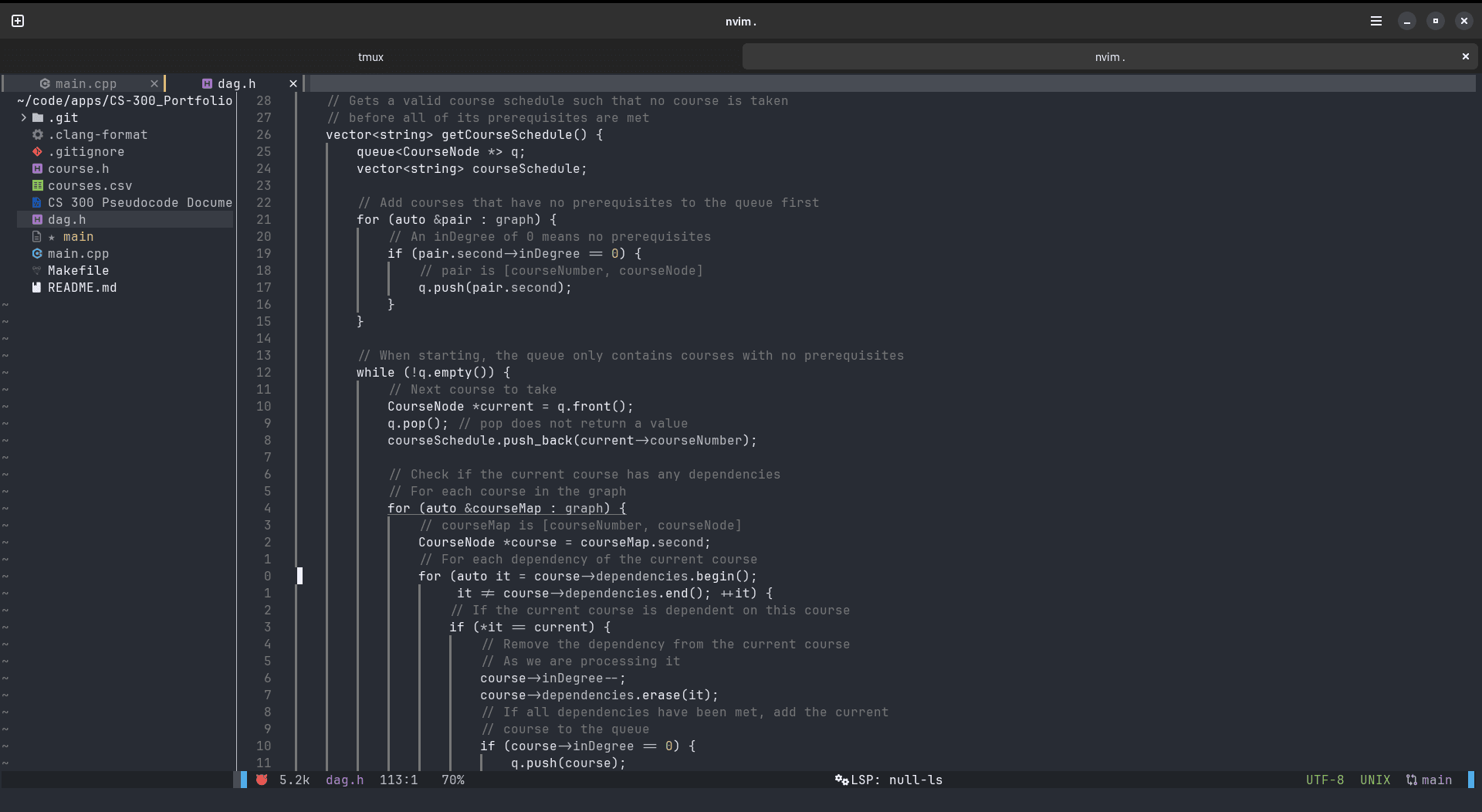Open README.md in file tree

pos(82,287)
